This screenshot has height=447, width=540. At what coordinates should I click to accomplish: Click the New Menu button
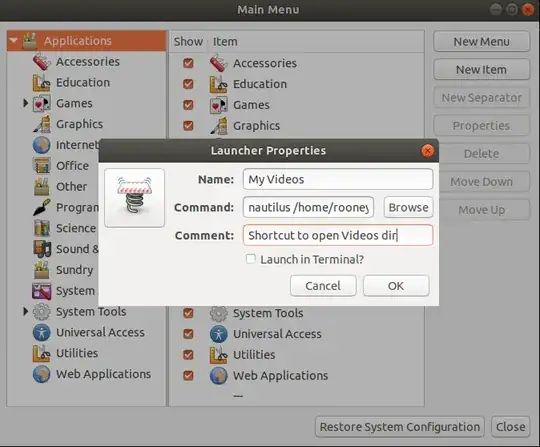pyautogui.click(x=481, y=42)
